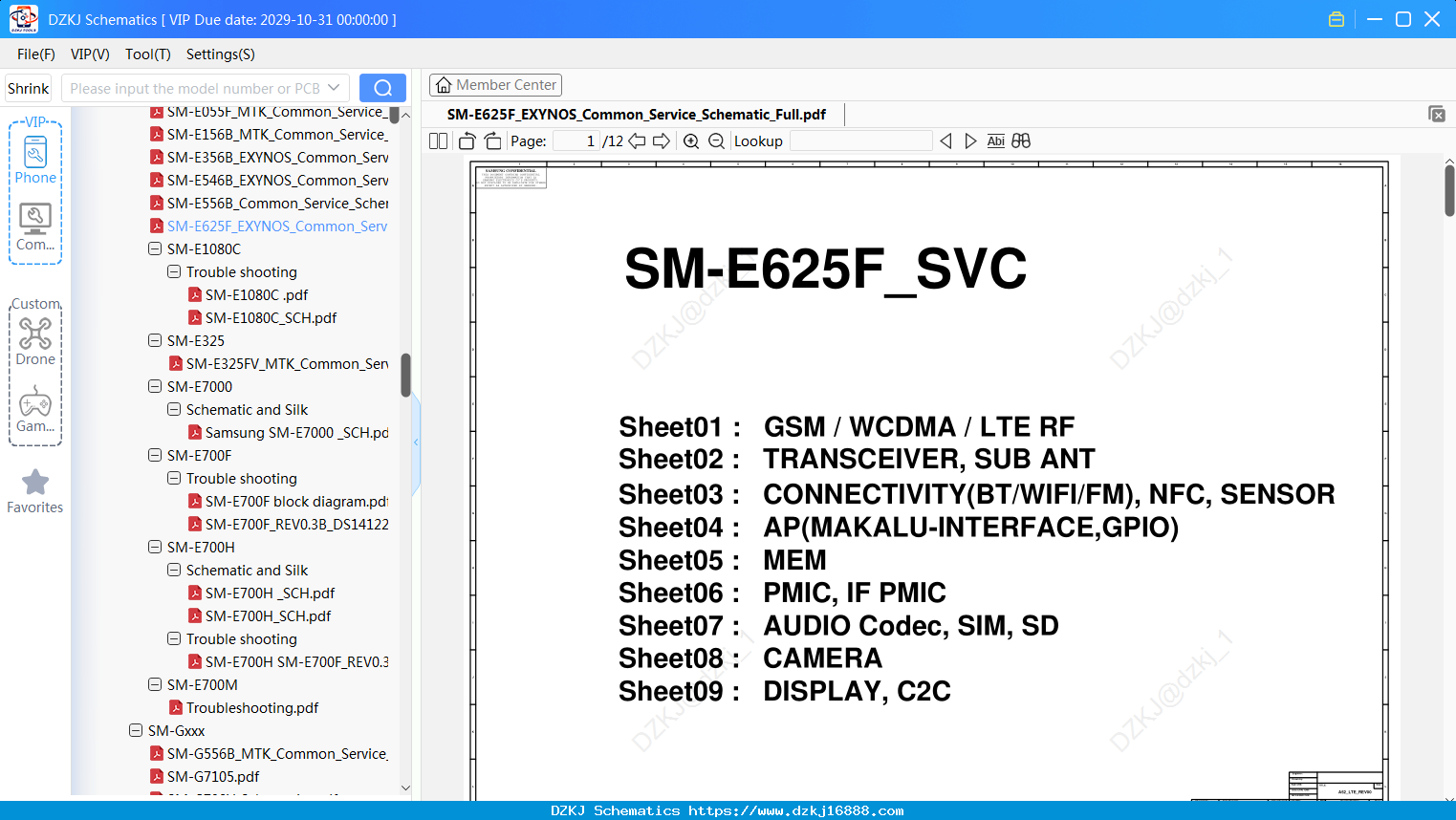The height and width of the screenshot is (820, 1456).
Task: Collapse the SM-Gxxx node
Action: pos(136,731)
